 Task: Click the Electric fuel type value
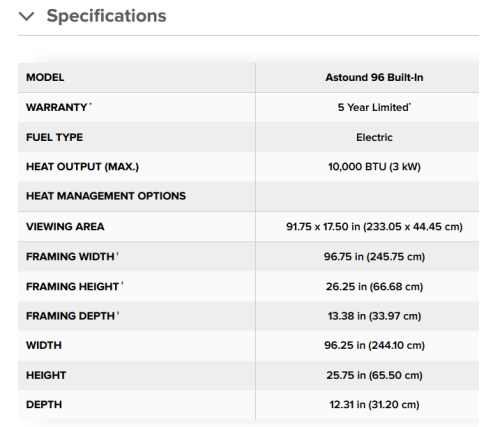coord(374,137)
